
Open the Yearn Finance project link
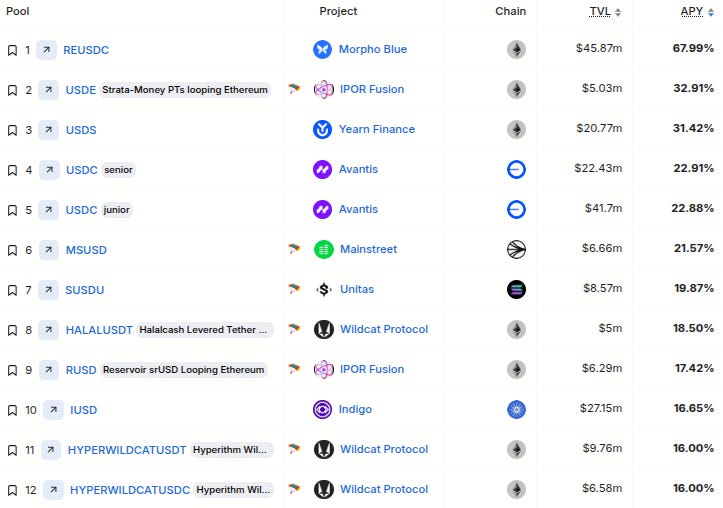coord(377,130)
